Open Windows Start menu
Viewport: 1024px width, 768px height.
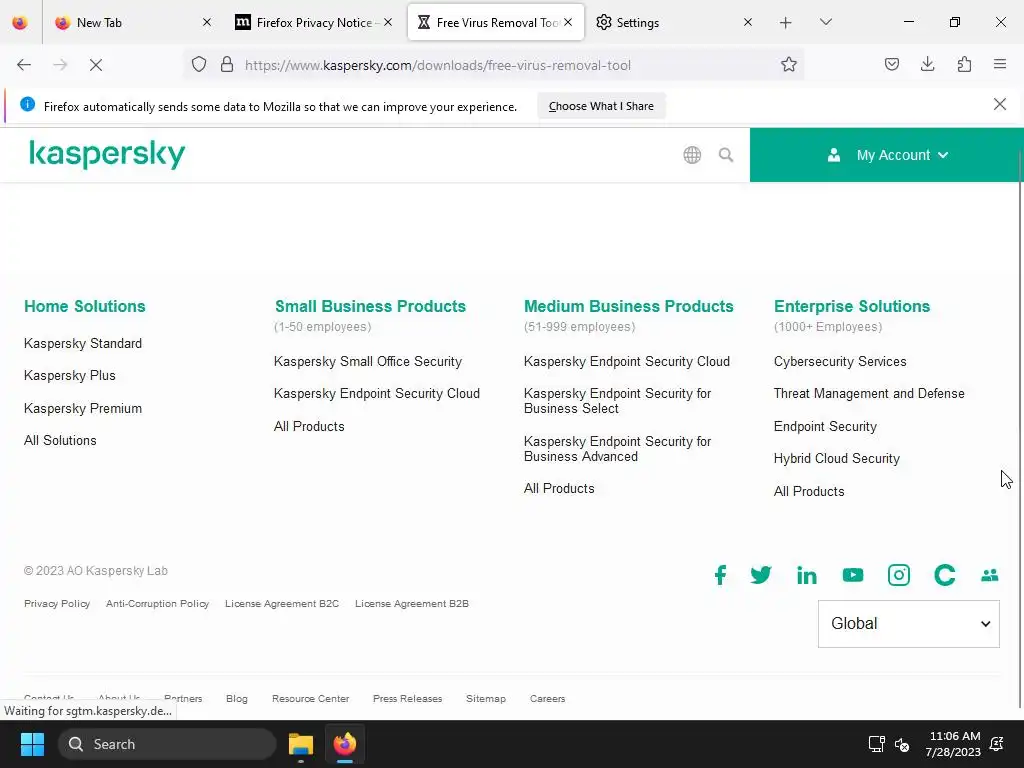click(32, 744)
